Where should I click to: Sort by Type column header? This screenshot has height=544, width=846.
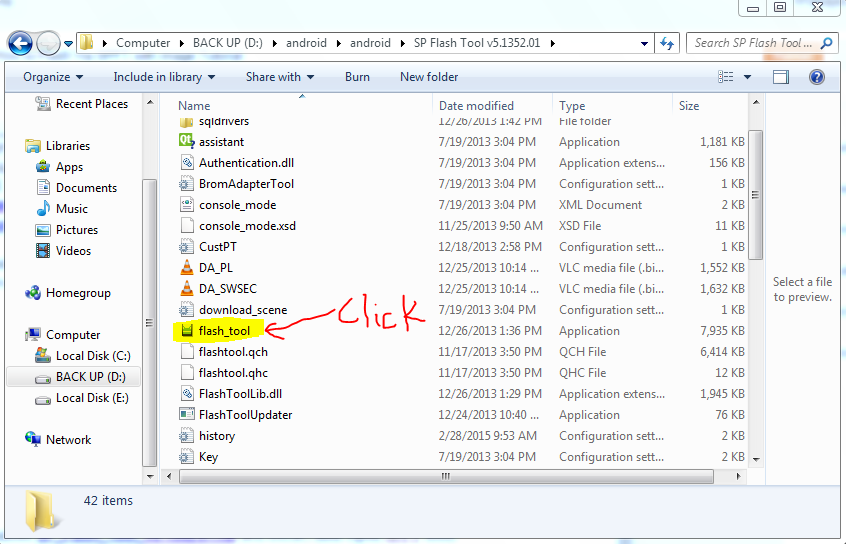(x=572, y=106)
